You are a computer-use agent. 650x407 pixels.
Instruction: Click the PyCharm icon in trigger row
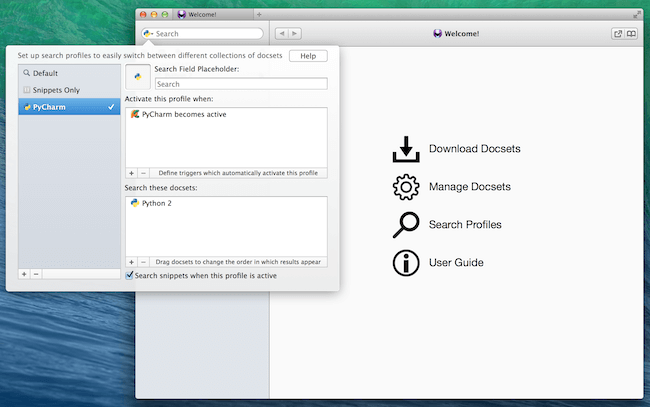pos(135,114)
